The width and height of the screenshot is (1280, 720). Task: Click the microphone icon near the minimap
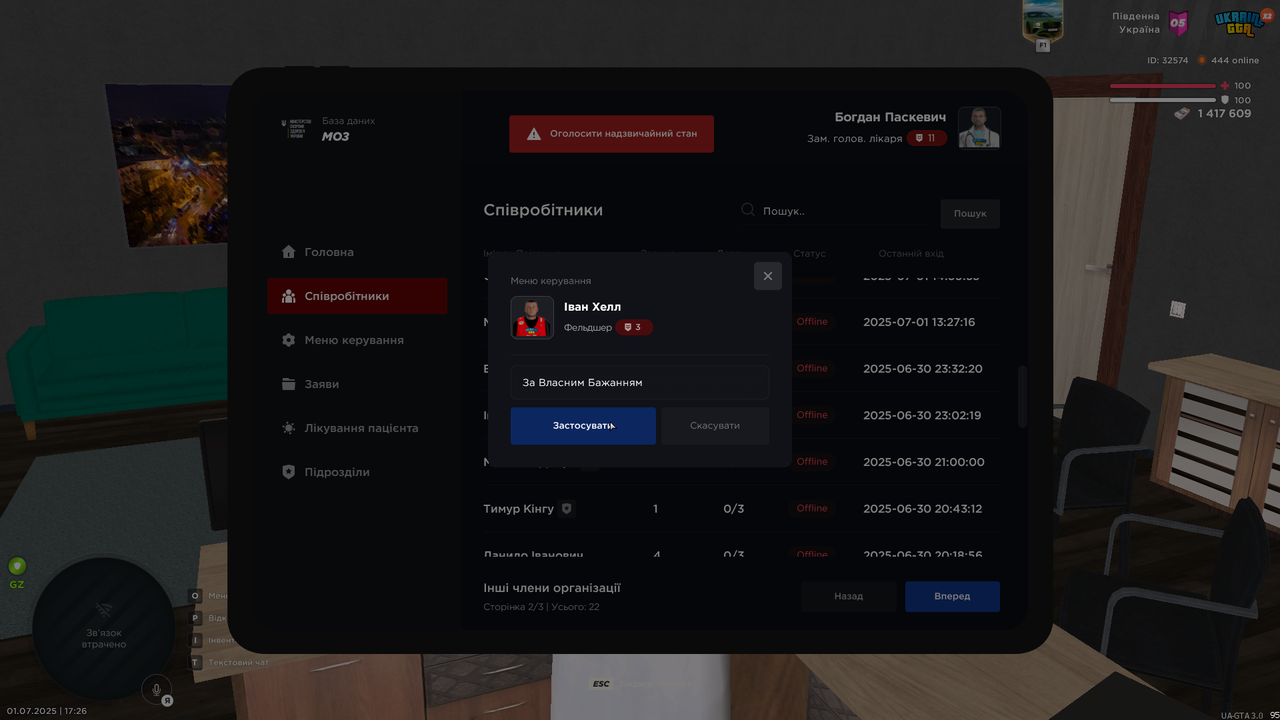coord(155,688)
